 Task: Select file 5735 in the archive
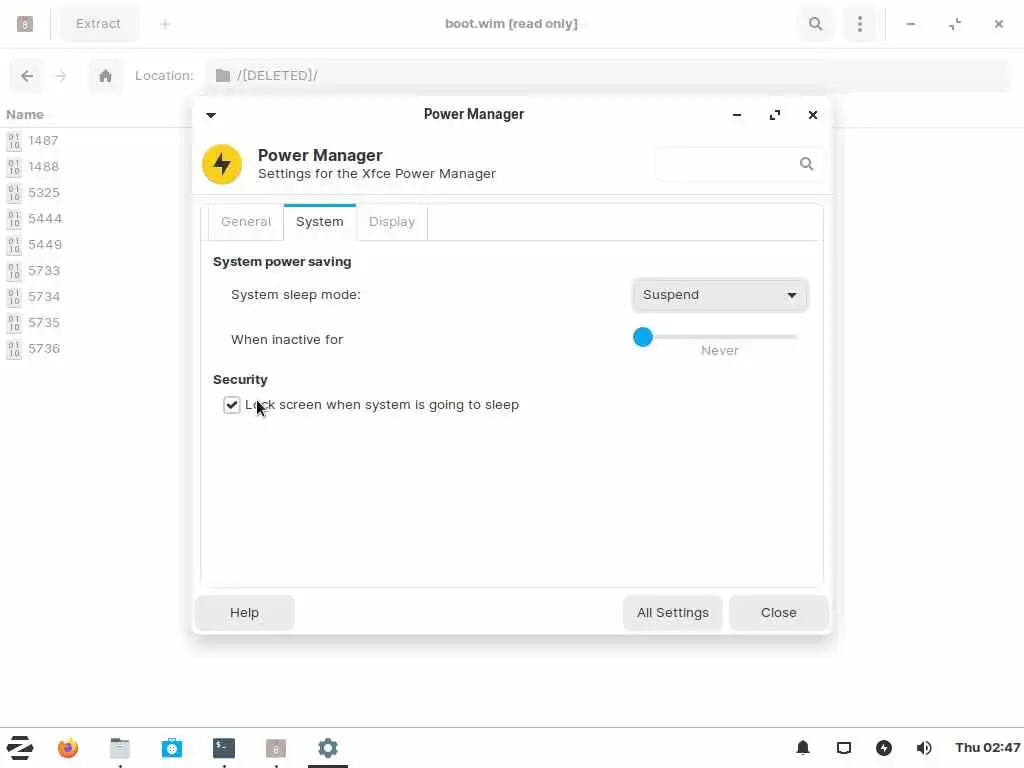[44, 323]
